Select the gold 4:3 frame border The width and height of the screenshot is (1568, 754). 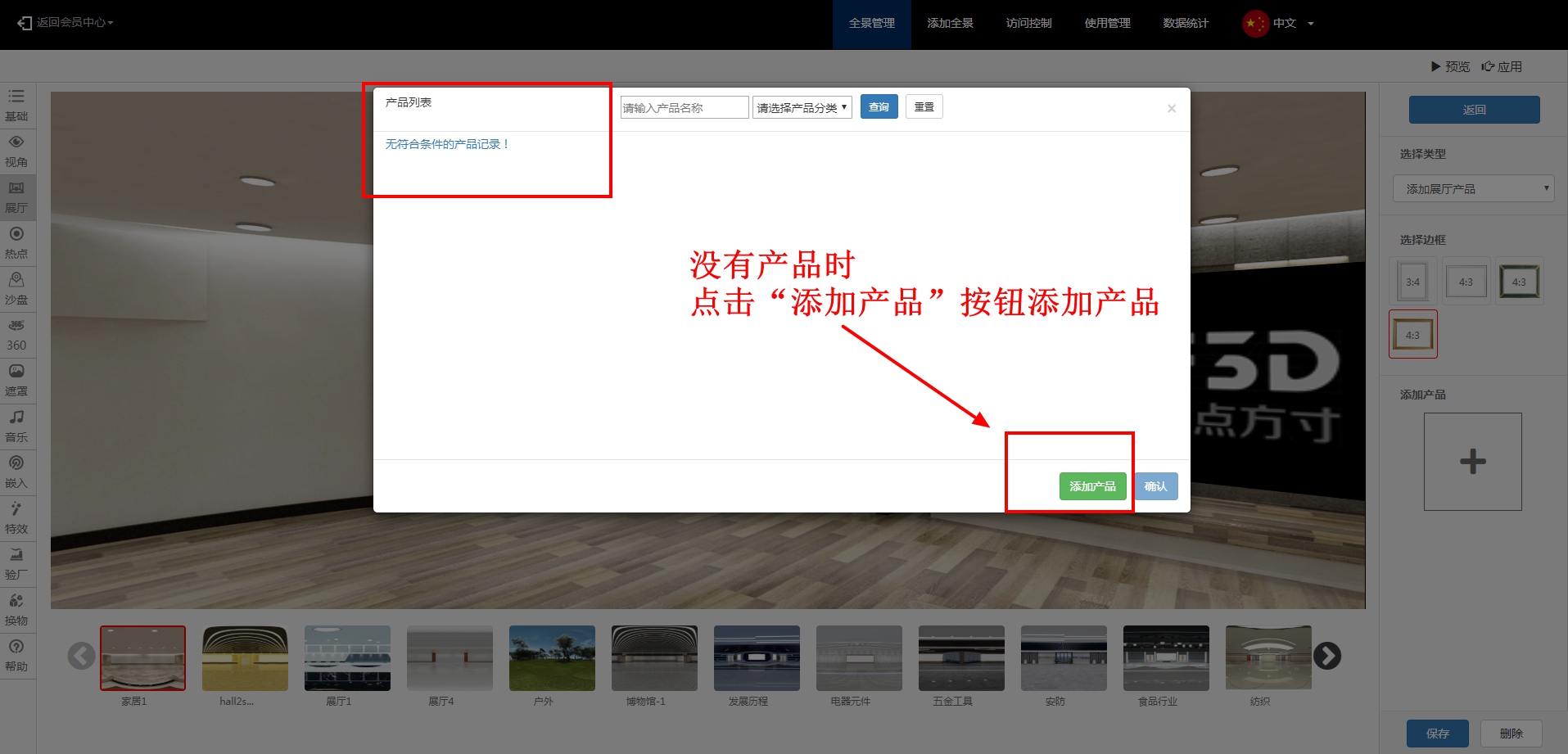1412,335
